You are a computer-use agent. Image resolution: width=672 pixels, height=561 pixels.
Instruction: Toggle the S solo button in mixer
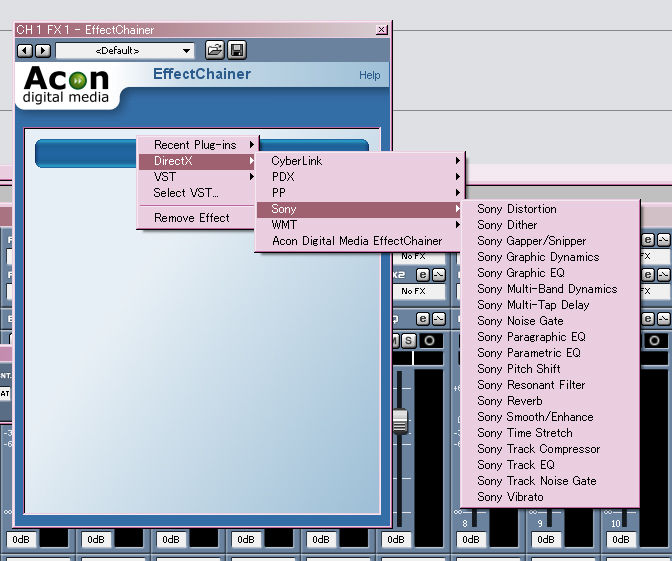[x=409, y=341]
